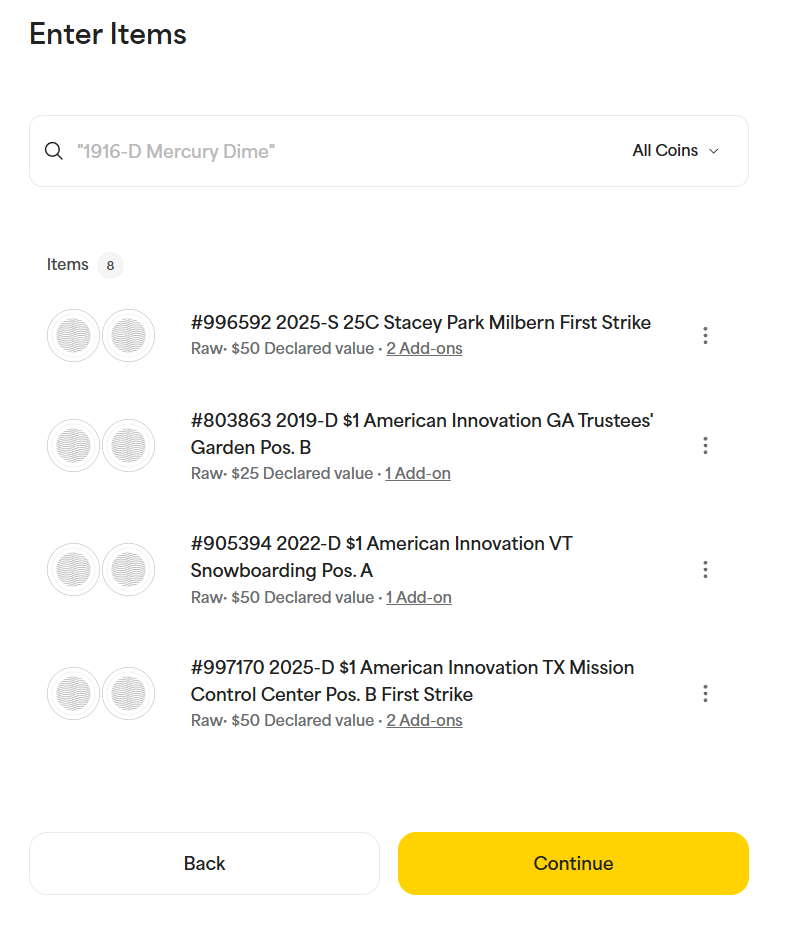
Task: Click the Back button
Action: [204, 863]
